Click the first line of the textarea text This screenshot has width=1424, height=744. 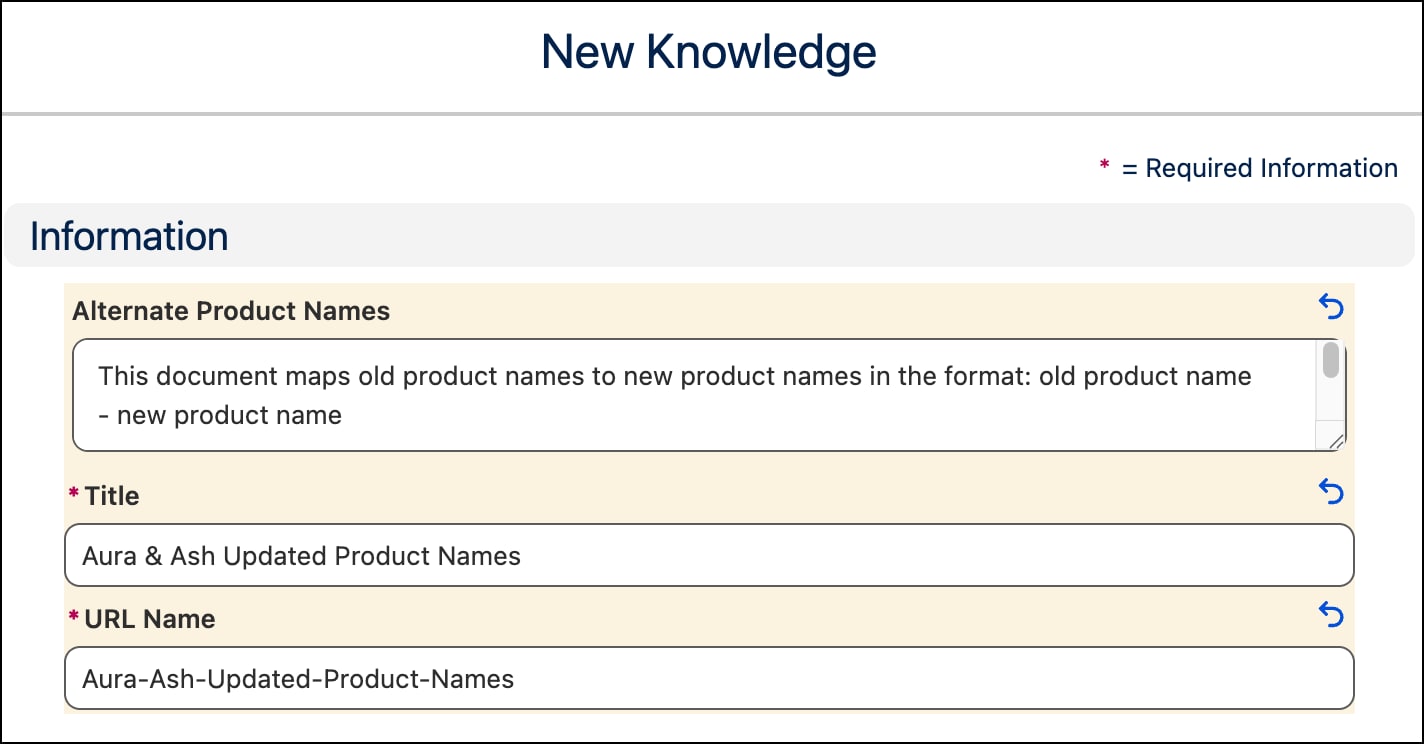[674, 377]
